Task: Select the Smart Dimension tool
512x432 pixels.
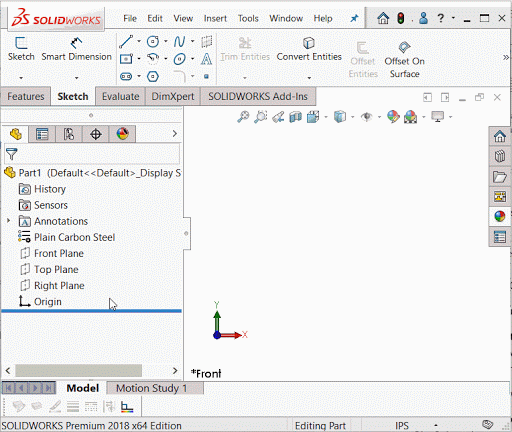Action: 76,50
